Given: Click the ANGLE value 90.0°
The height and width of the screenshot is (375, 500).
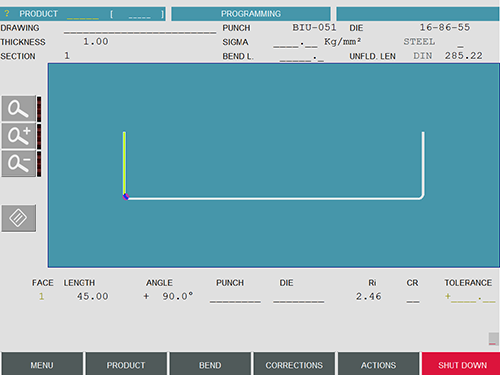Looking at the screenshot, I should coord(178,296).
